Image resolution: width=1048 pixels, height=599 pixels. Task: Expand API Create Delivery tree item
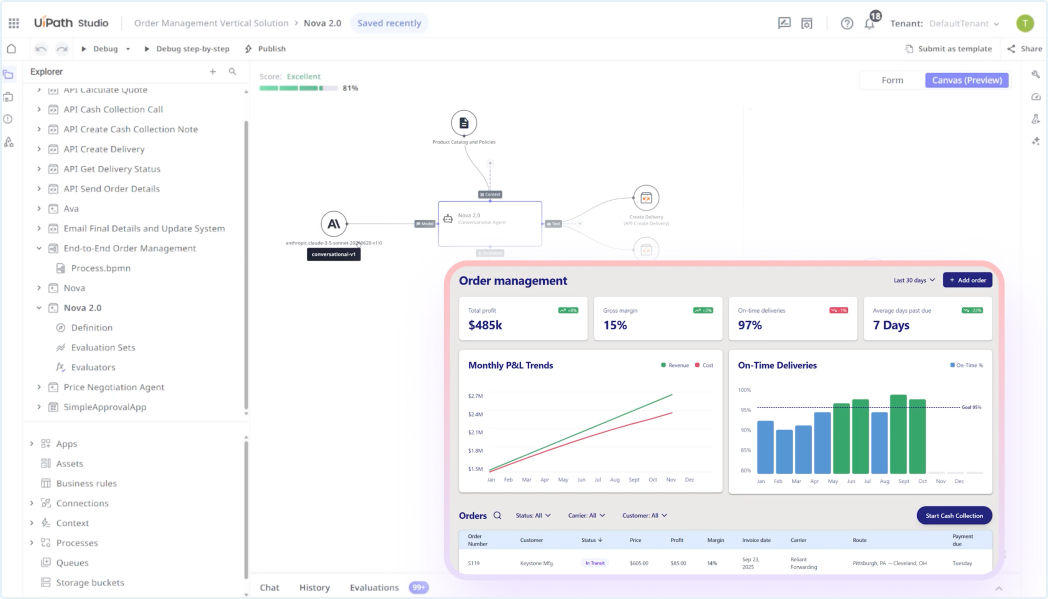coord(39,149)
